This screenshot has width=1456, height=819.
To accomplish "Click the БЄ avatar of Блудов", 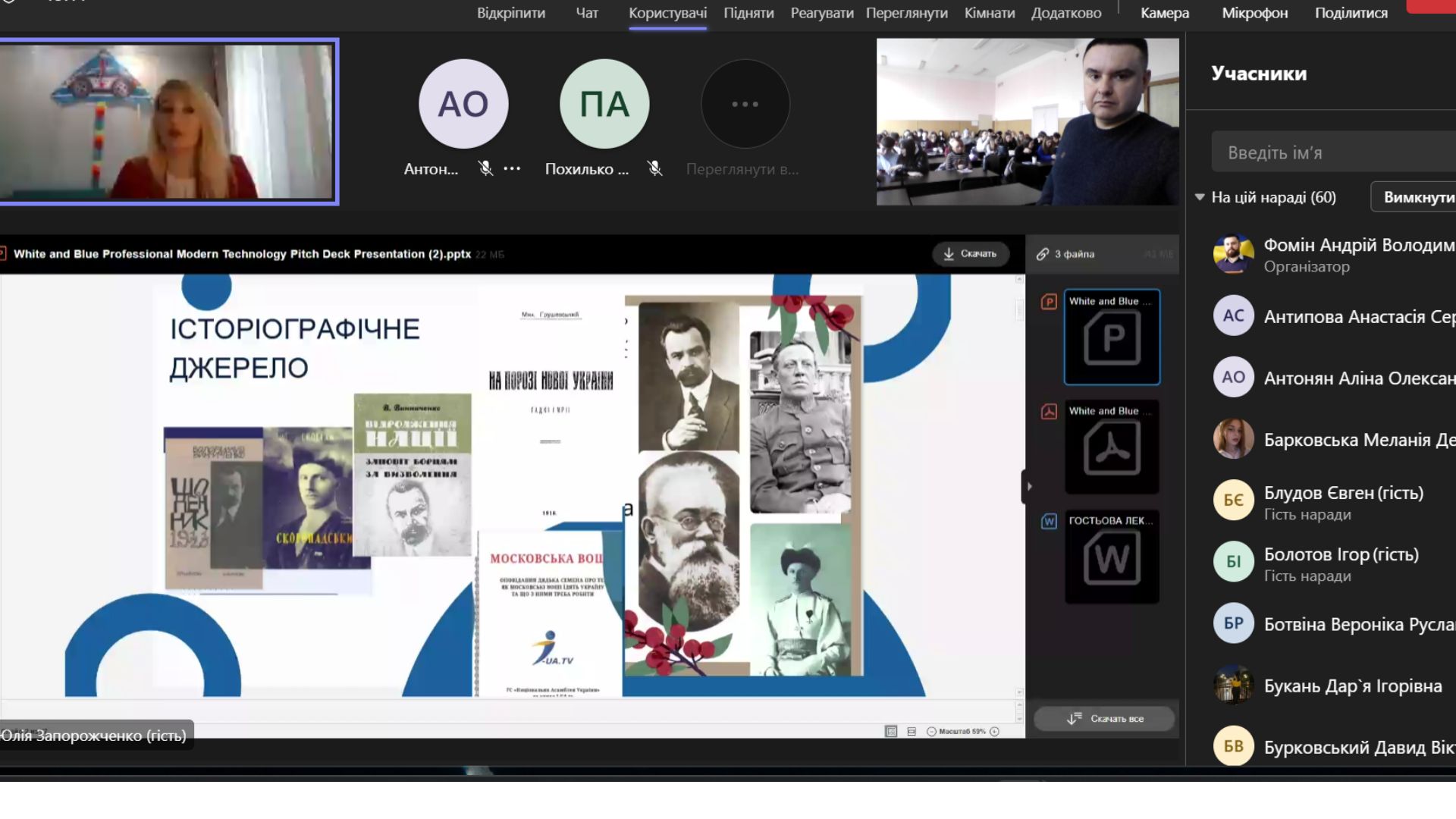I will coord(1233,500).
